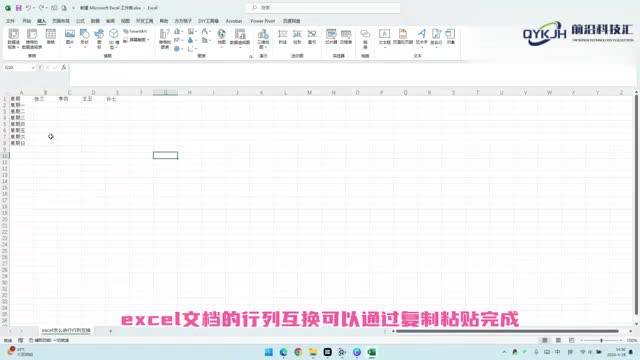
Task: Select column G header
Action: point(165,93)
